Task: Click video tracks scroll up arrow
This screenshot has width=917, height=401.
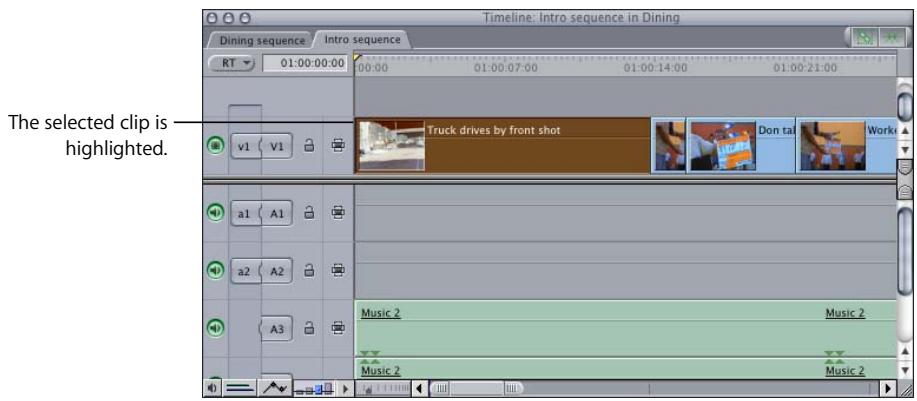Action: point(905,132)
